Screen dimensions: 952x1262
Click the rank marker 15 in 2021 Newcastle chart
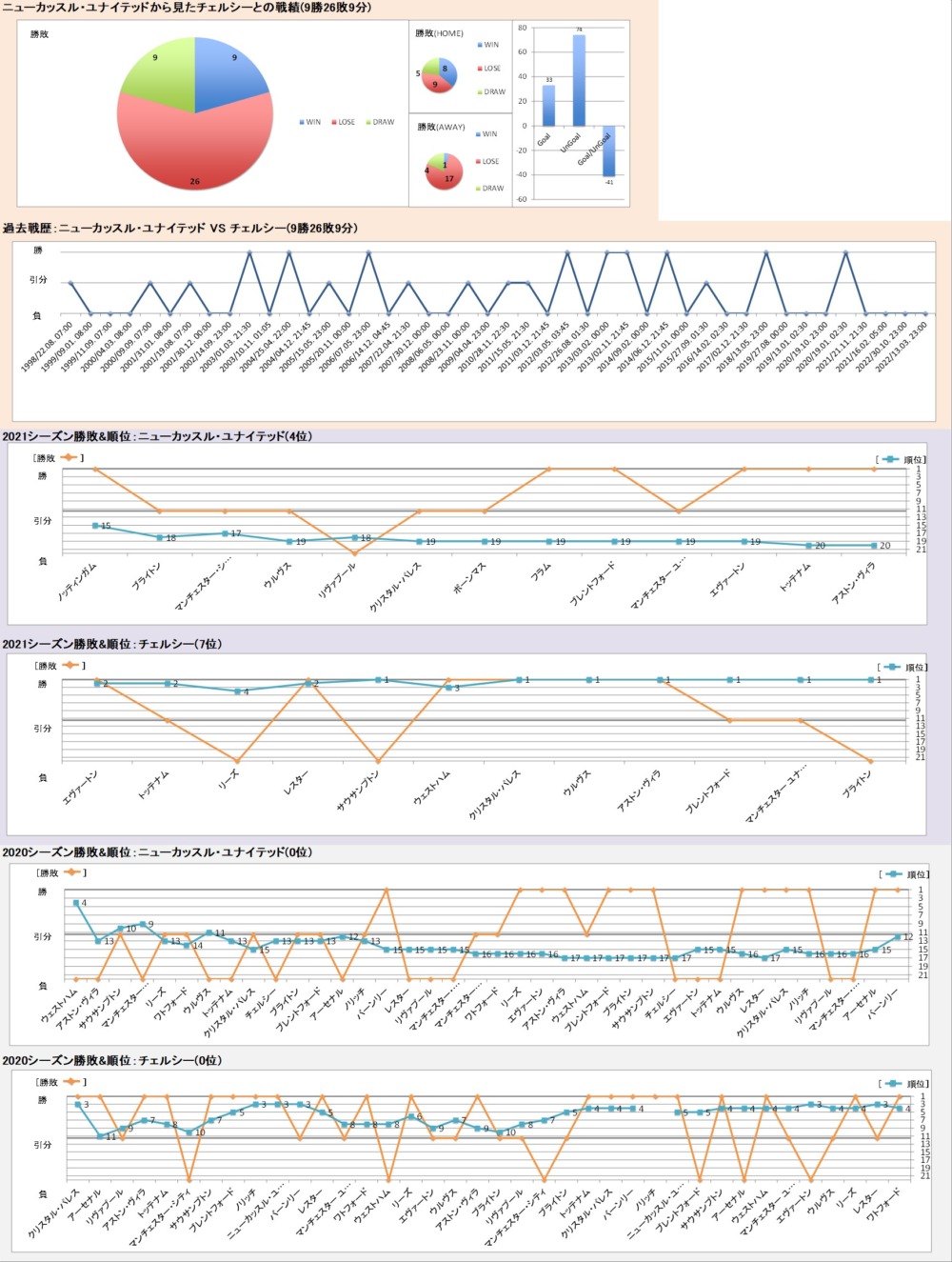click(95, 526)
